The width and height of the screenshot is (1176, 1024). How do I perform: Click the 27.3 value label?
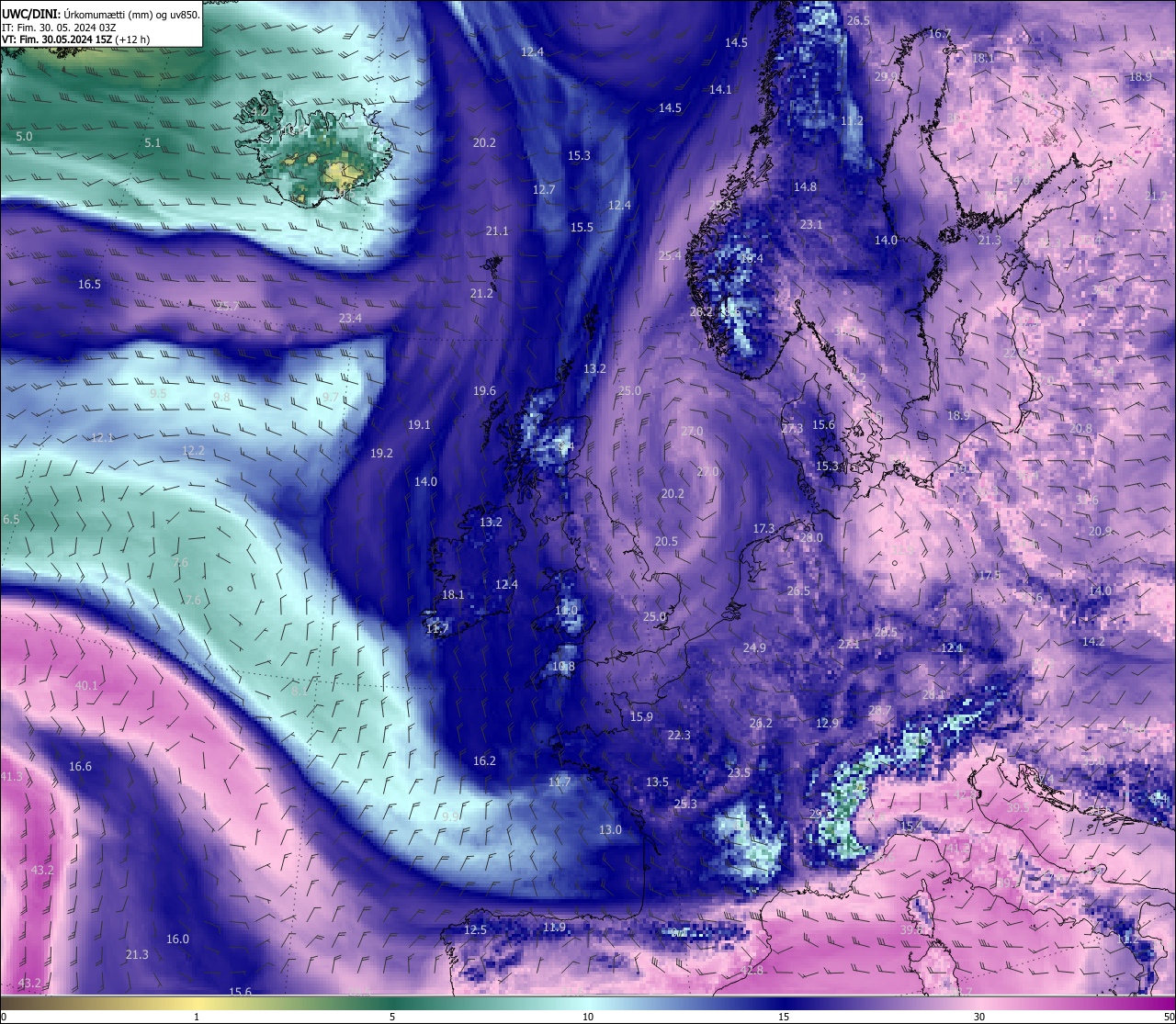point(792,429)
